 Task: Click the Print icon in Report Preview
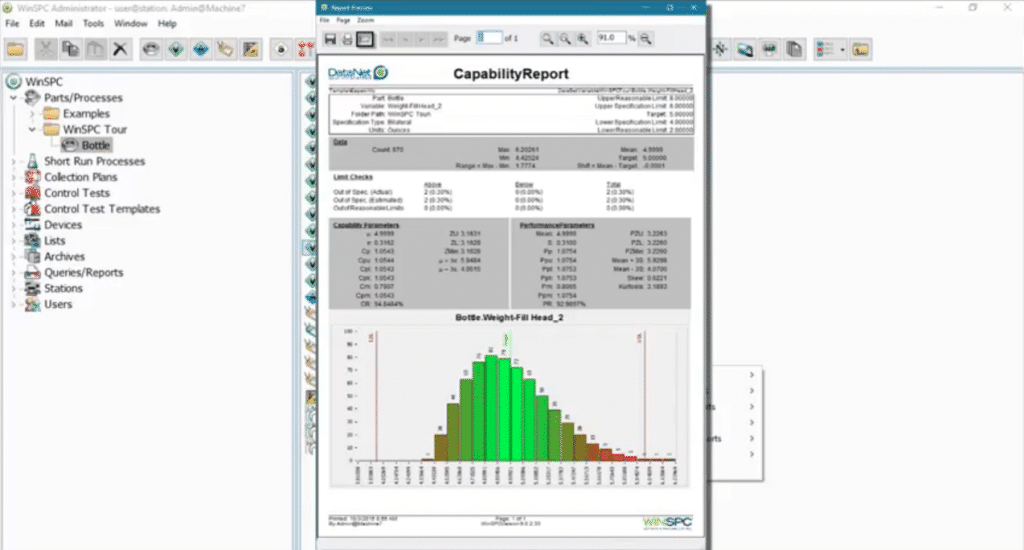tap(347, 38)
